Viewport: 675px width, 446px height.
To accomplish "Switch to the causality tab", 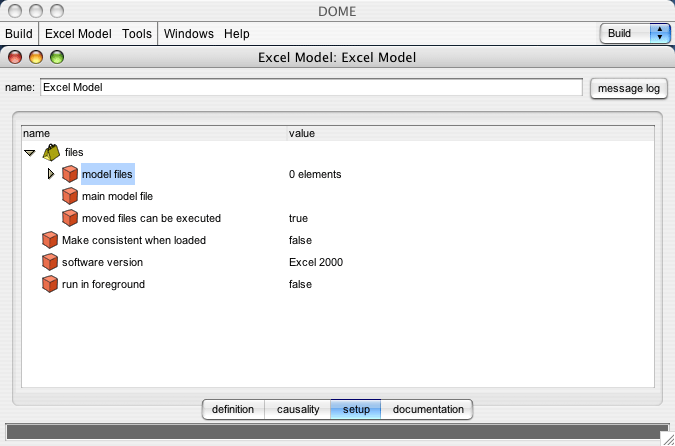I will click(x=298, y=409).
